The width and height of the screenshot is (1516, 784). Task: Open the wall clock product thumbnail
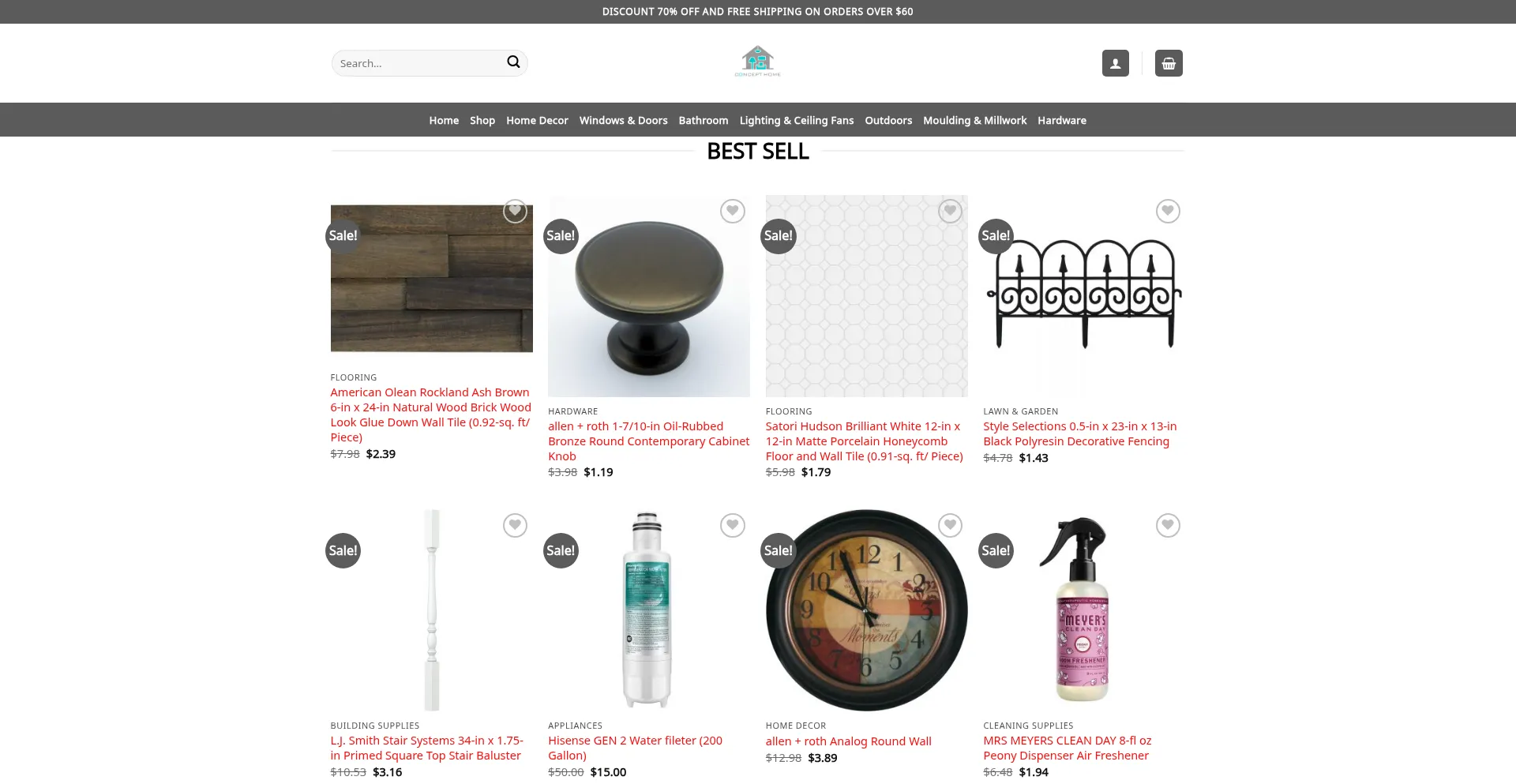(866, 610)
